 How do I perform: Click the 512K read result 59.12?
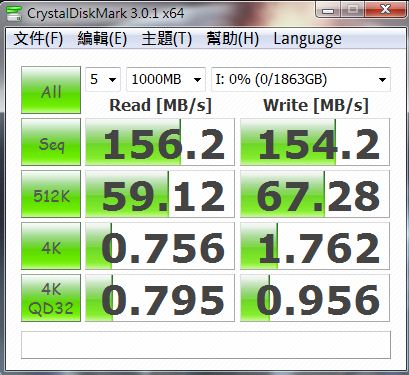(x=160, y=194)
